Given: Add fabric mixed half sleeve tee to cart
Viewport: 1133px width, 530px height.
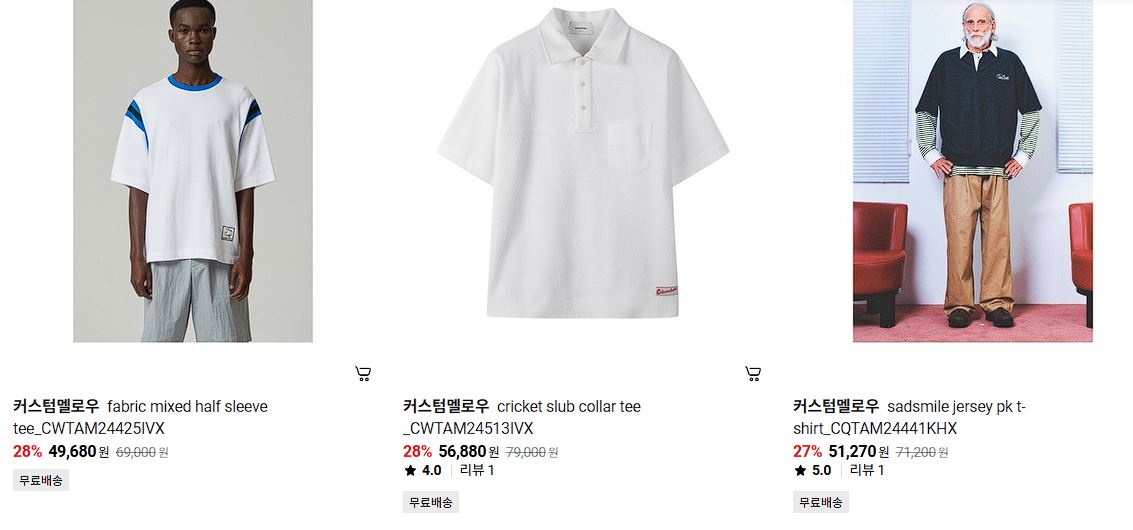Looking at the screenshot, I should coord(363,374).
